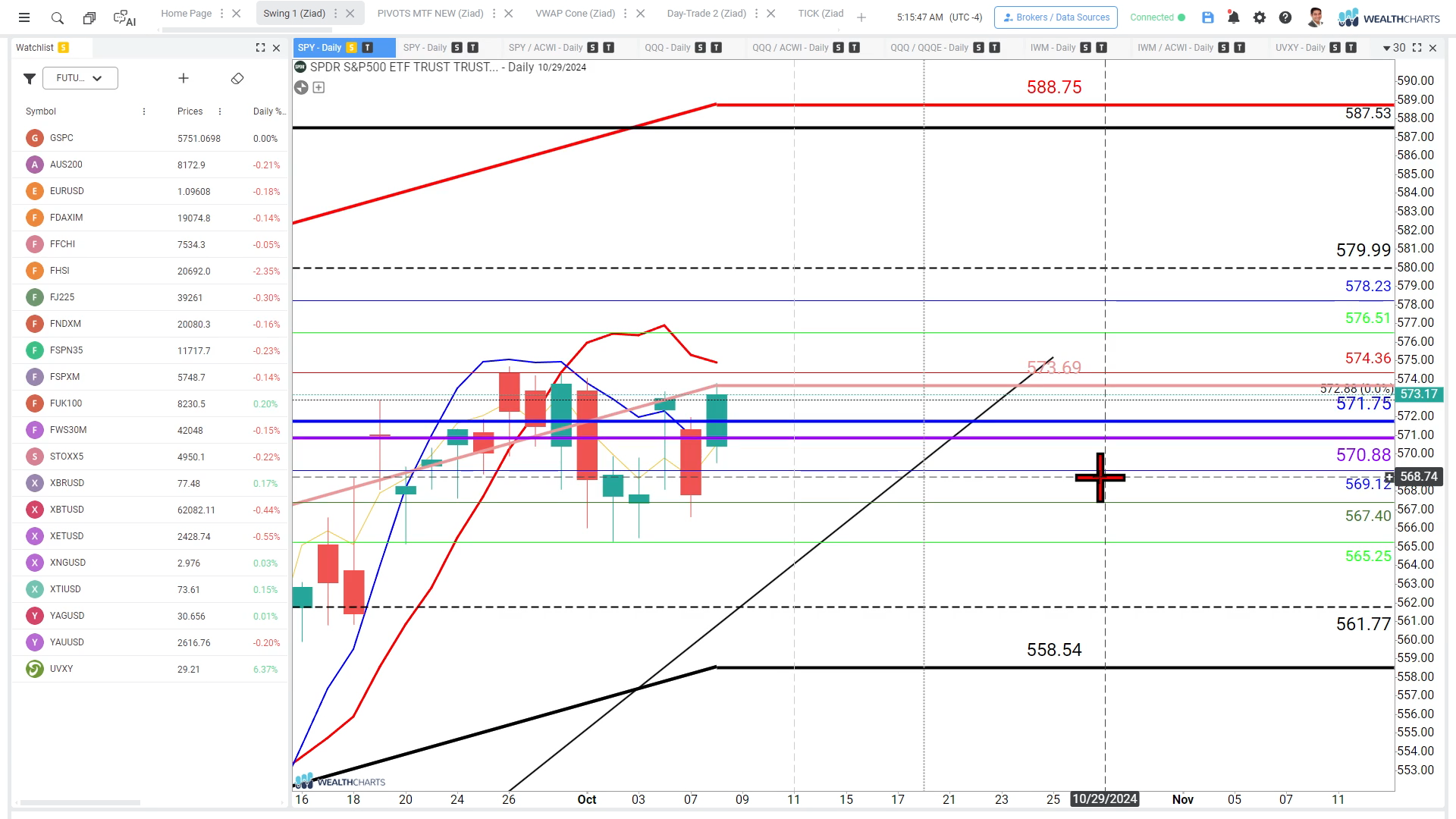Toggle the S badge on the active SPY - Daily tab
The width and height of the screenshot is (1456, 819).
[x=352, y=48]
